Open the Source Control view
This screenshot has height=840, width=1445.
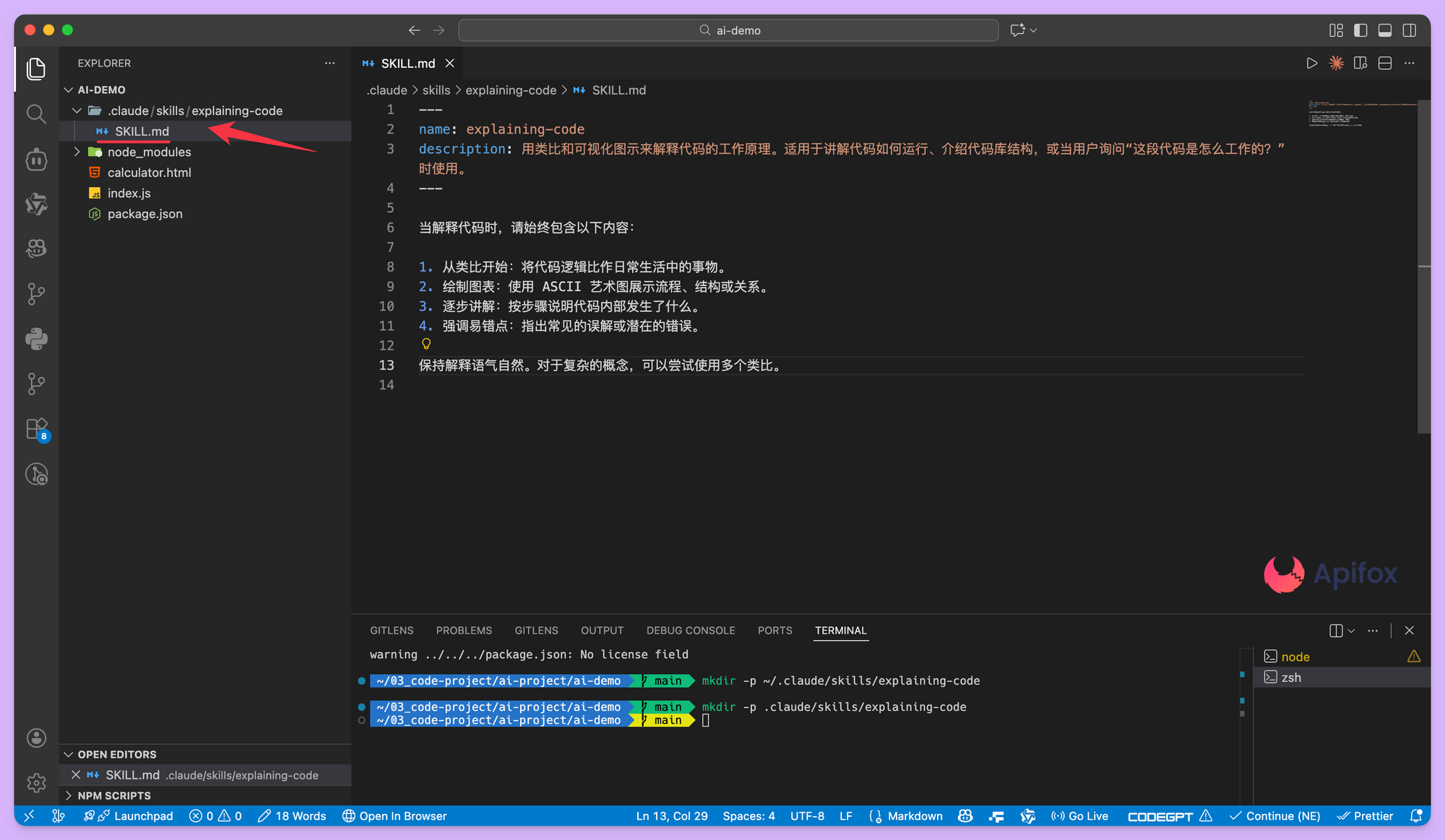pos(36,293)
